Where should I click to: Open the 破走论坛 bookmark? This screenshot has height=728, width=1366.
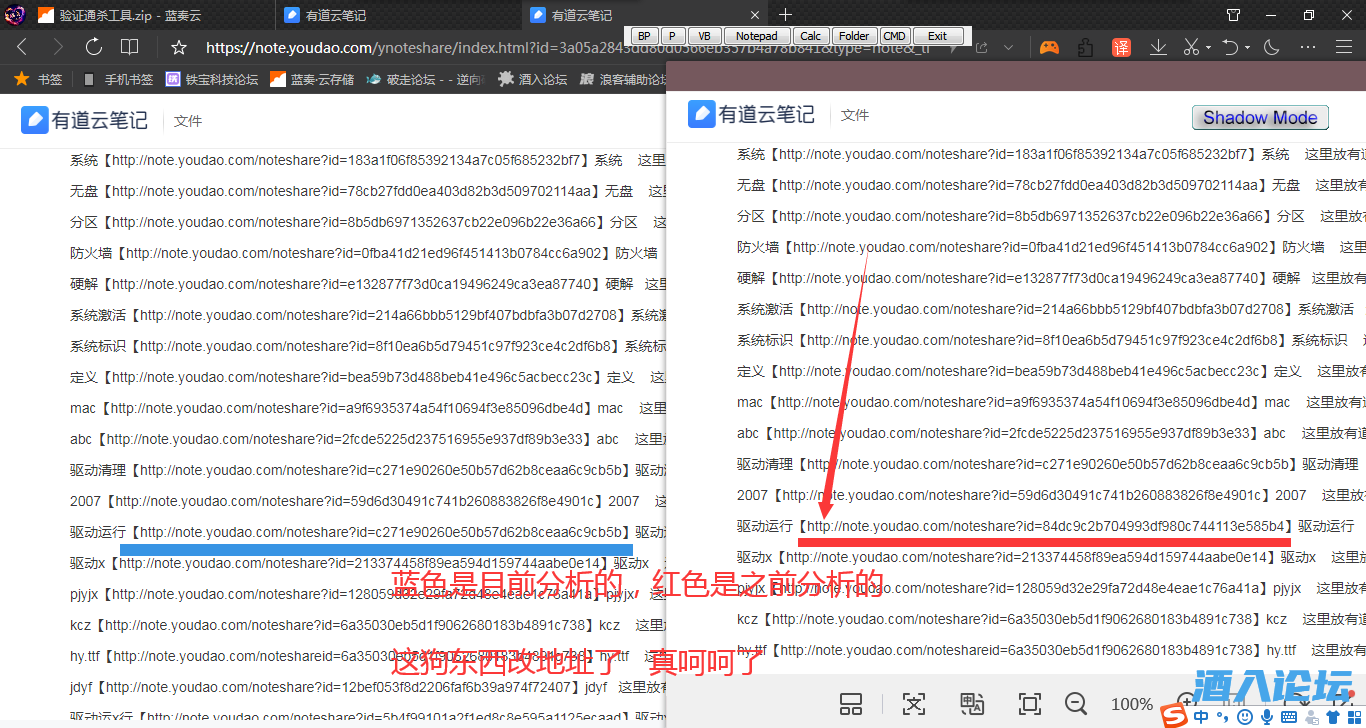click(x=424, y=79)
